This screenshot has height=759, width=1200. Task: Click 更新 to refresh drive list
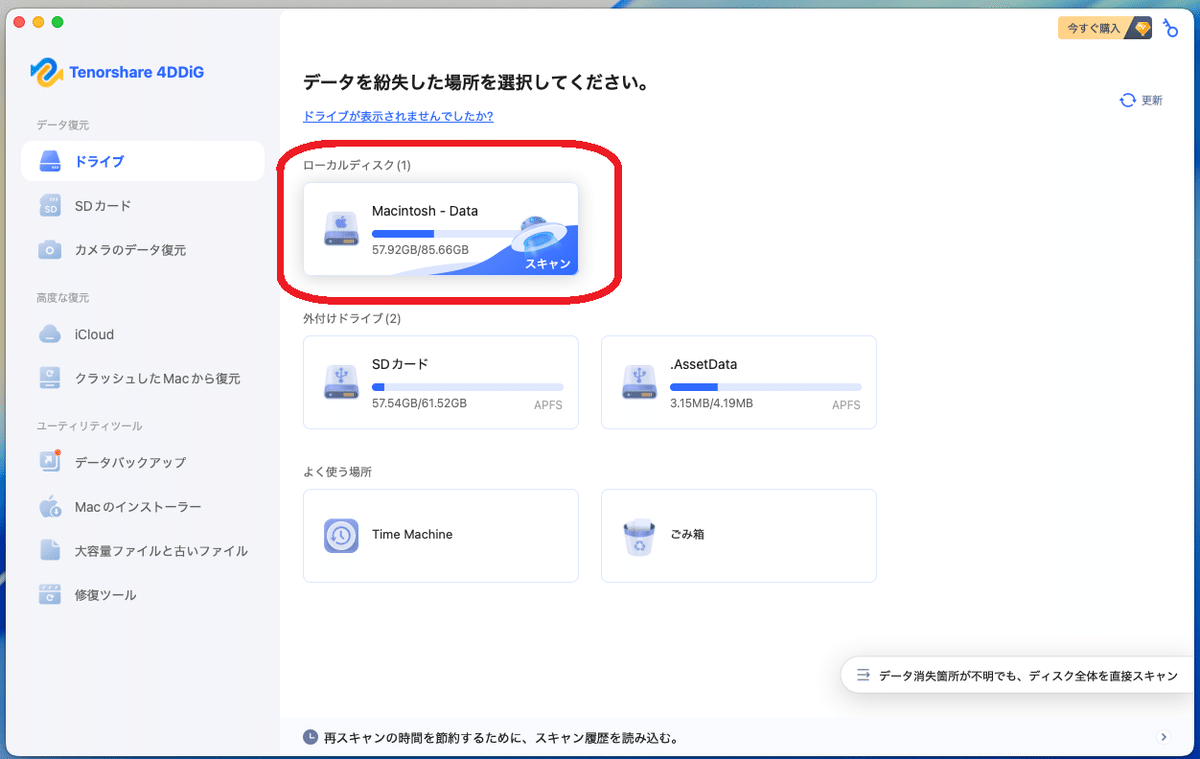click(x=1141, y=100)
